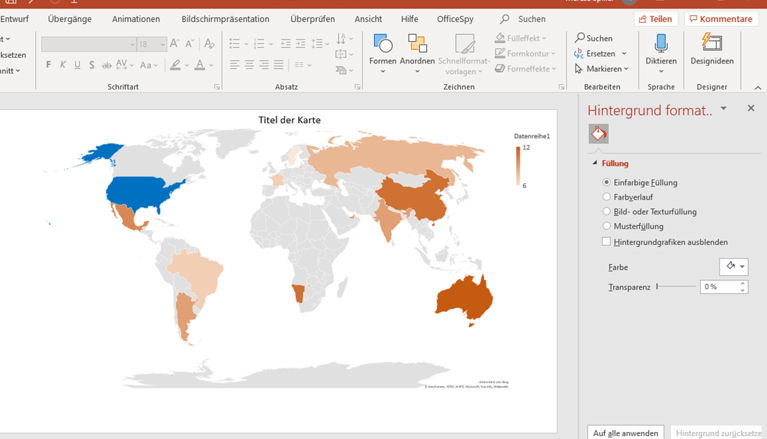Decrease font size with the small A icon

click(190, 44)
